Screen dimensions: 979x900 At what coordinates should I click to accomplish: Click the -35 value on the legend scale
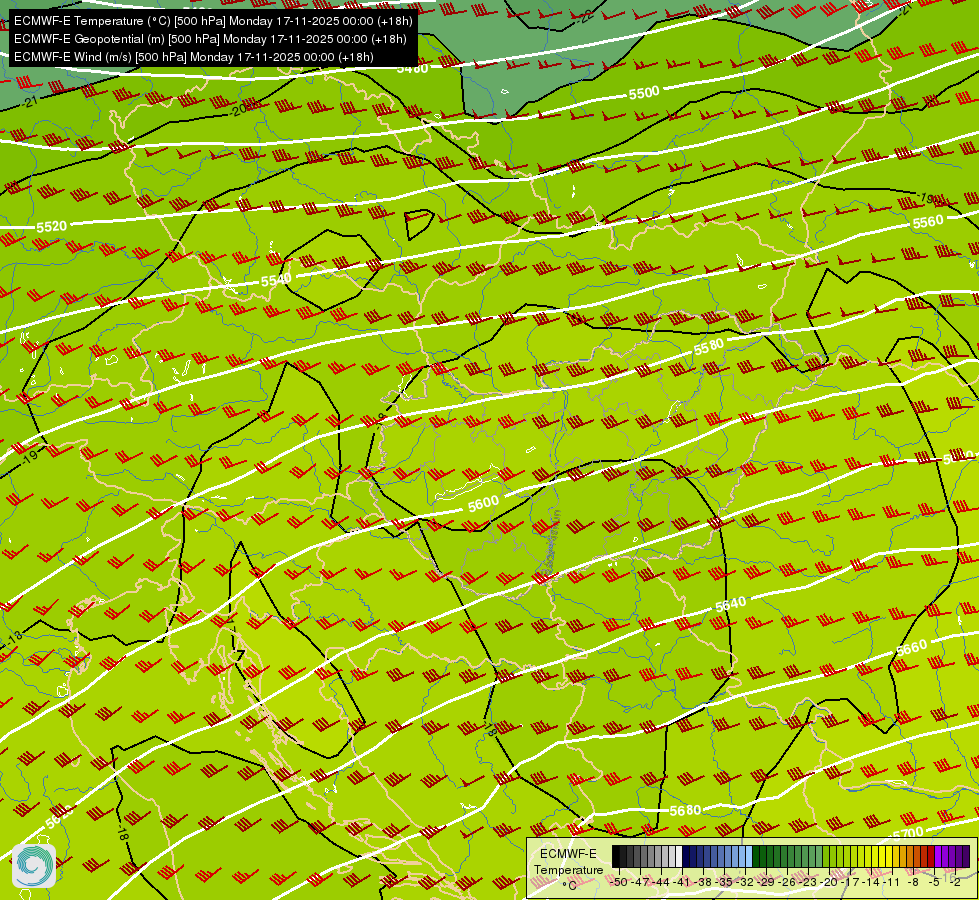pos(724,883)
